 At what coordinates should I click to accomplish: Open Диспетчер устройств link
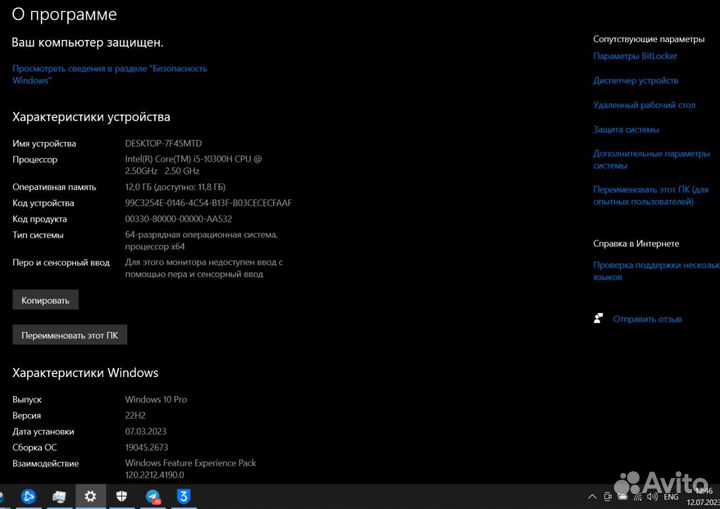pyautogui.click(x=636, y=80)
